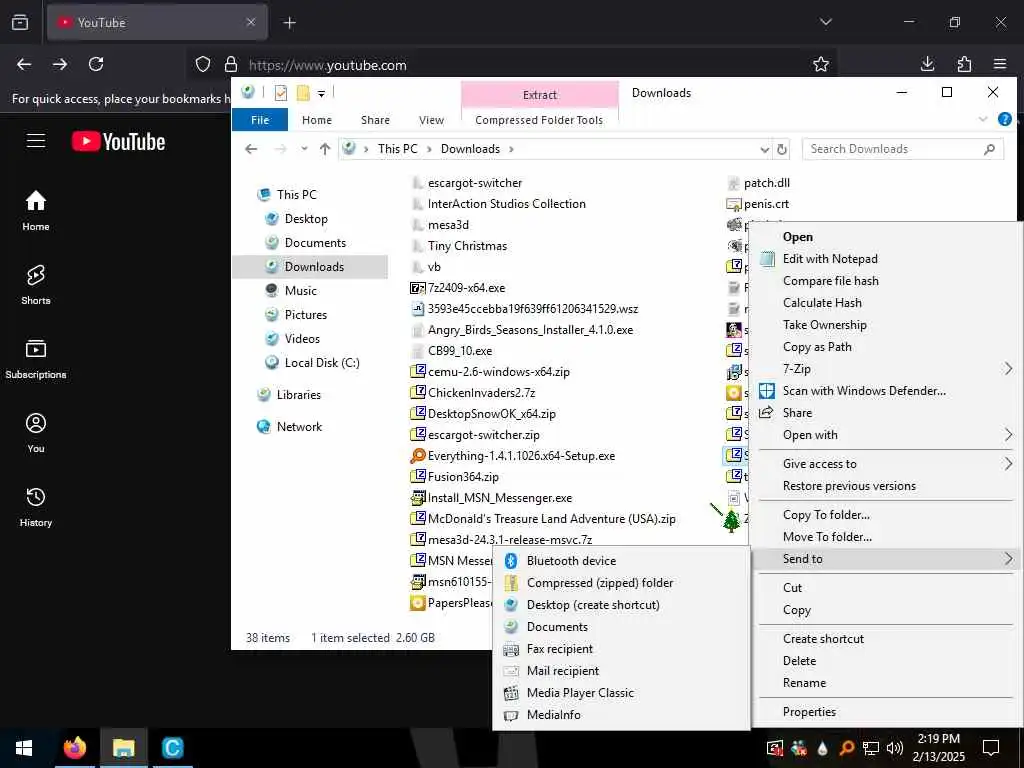
Task: Click New folder quick access icon
Action: tap(303, 93)
